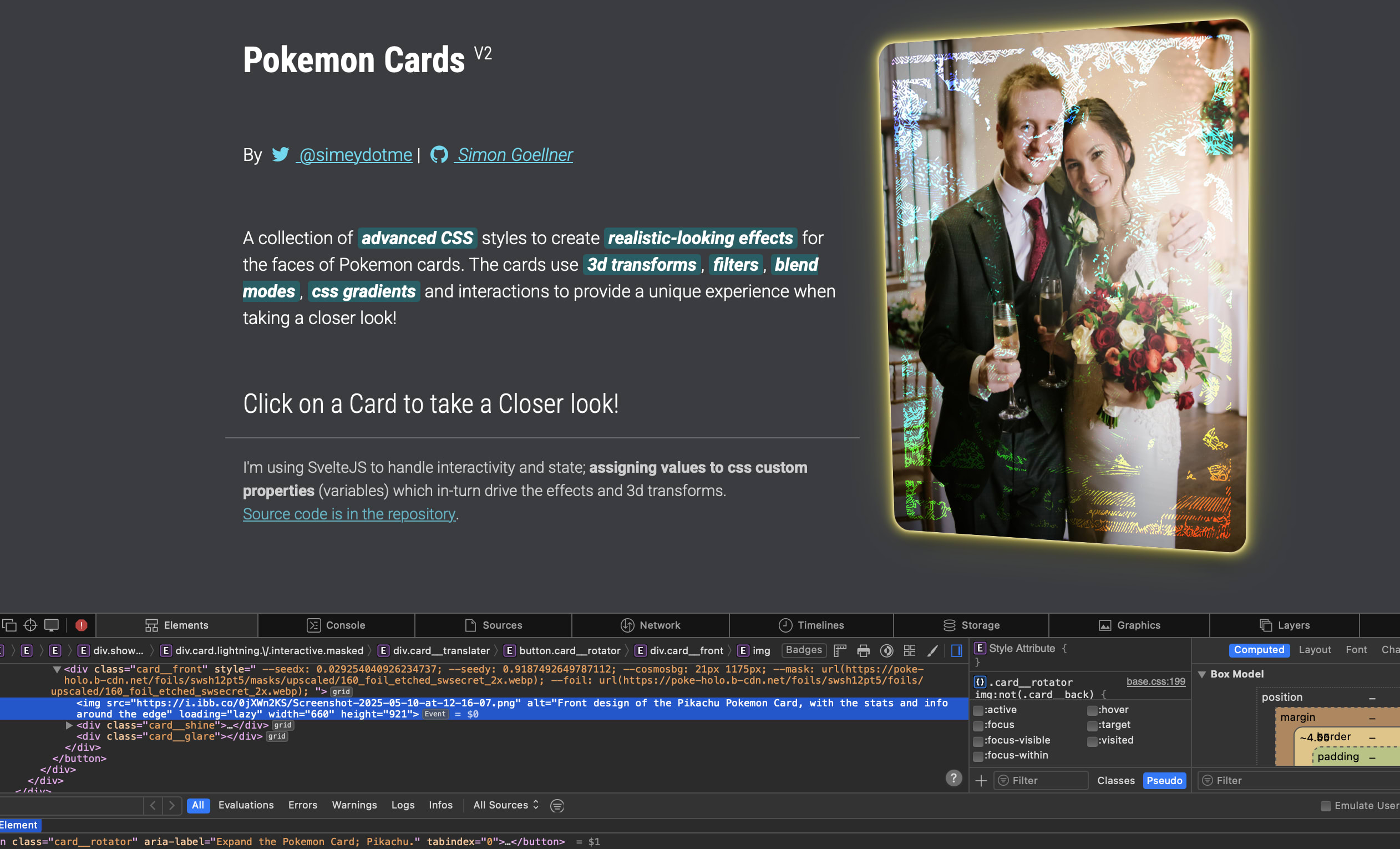The width and height of the screenshot is (1400, 849).
Task: Click the element selection crosshair icon
Action: click(30, 625)
